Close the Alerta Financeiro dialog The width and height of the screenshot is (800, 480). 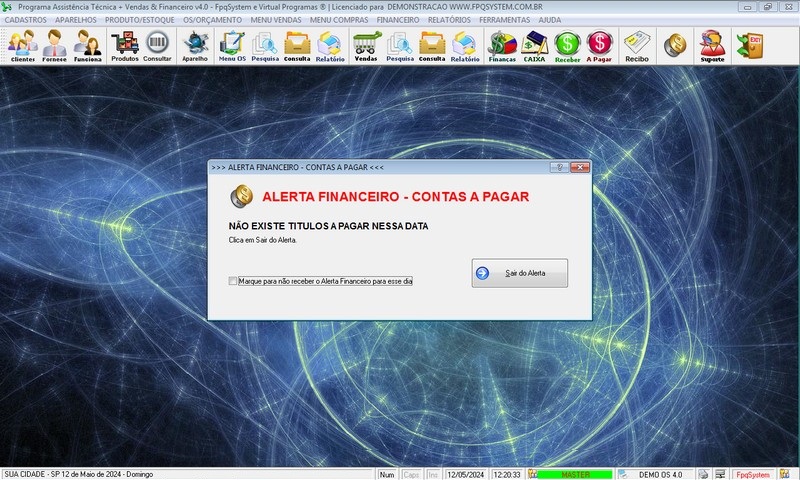(580, 167)
